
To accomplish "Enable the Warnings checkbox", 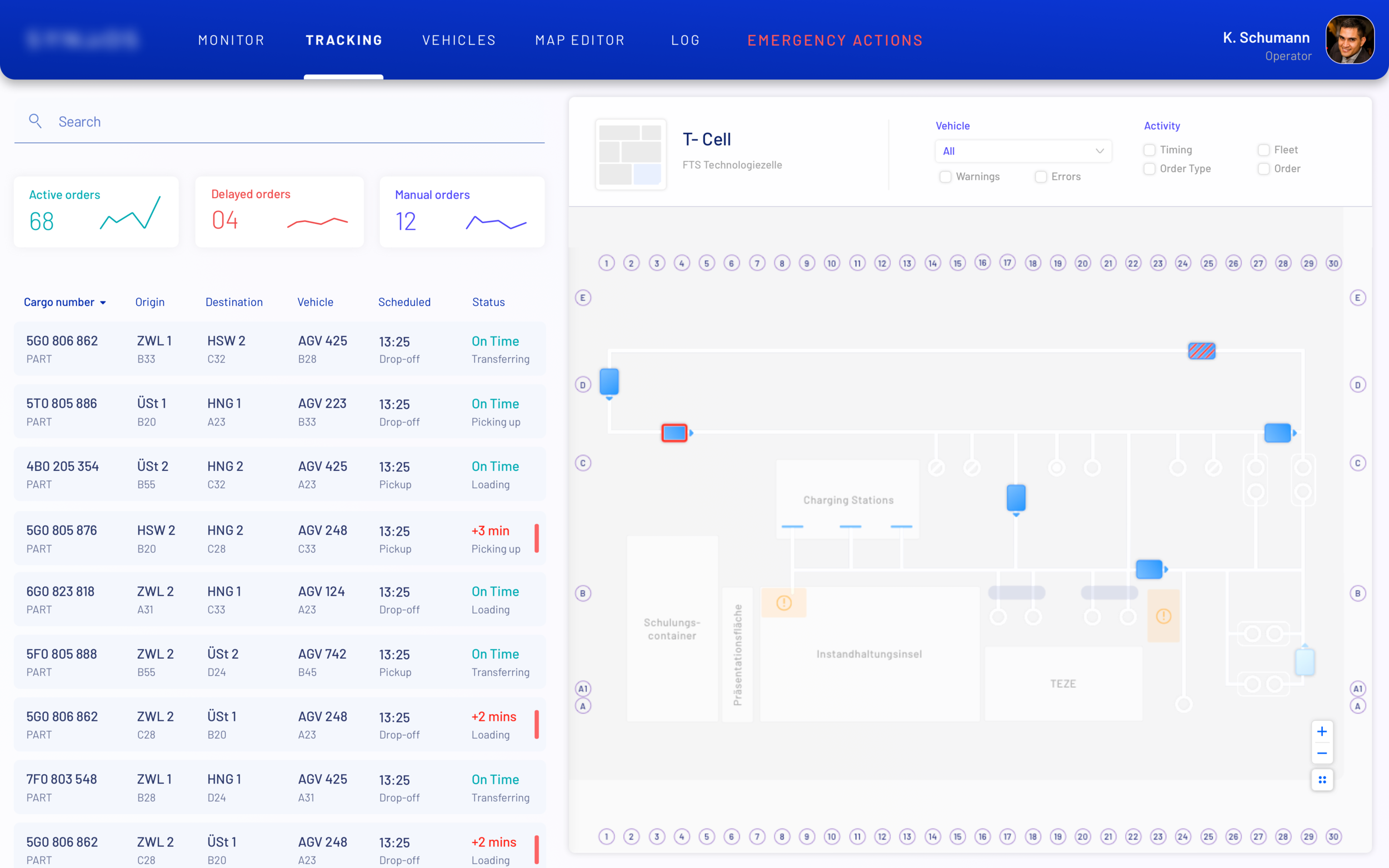I will point(945,177).
